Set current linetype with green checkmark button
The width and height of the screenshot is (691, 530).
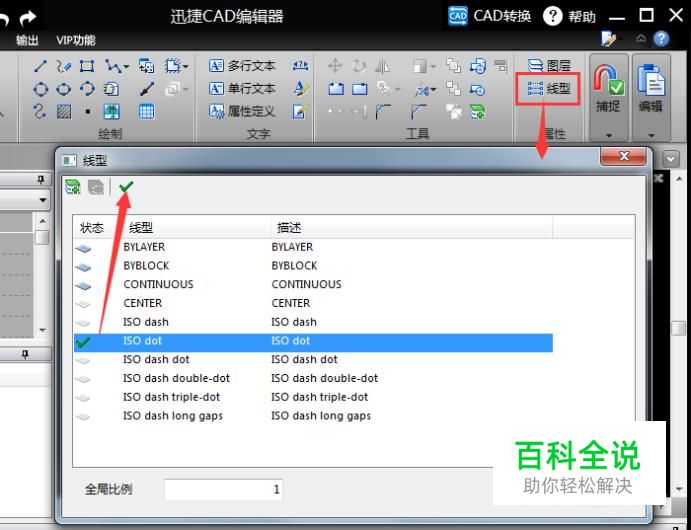pyautogui.click(x=126, y=187)
